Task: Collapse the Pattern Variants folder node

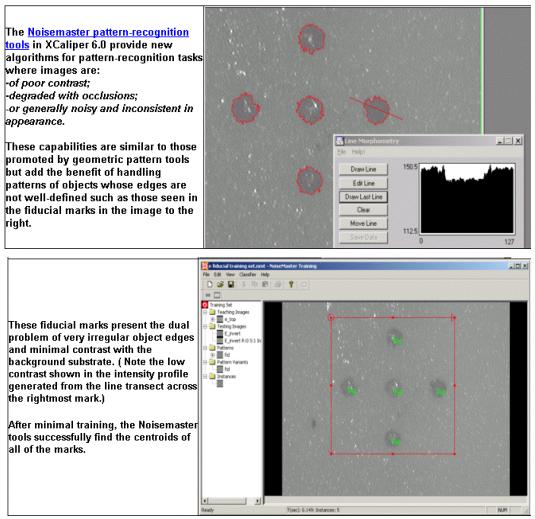Action: click(x=205, y=362)
